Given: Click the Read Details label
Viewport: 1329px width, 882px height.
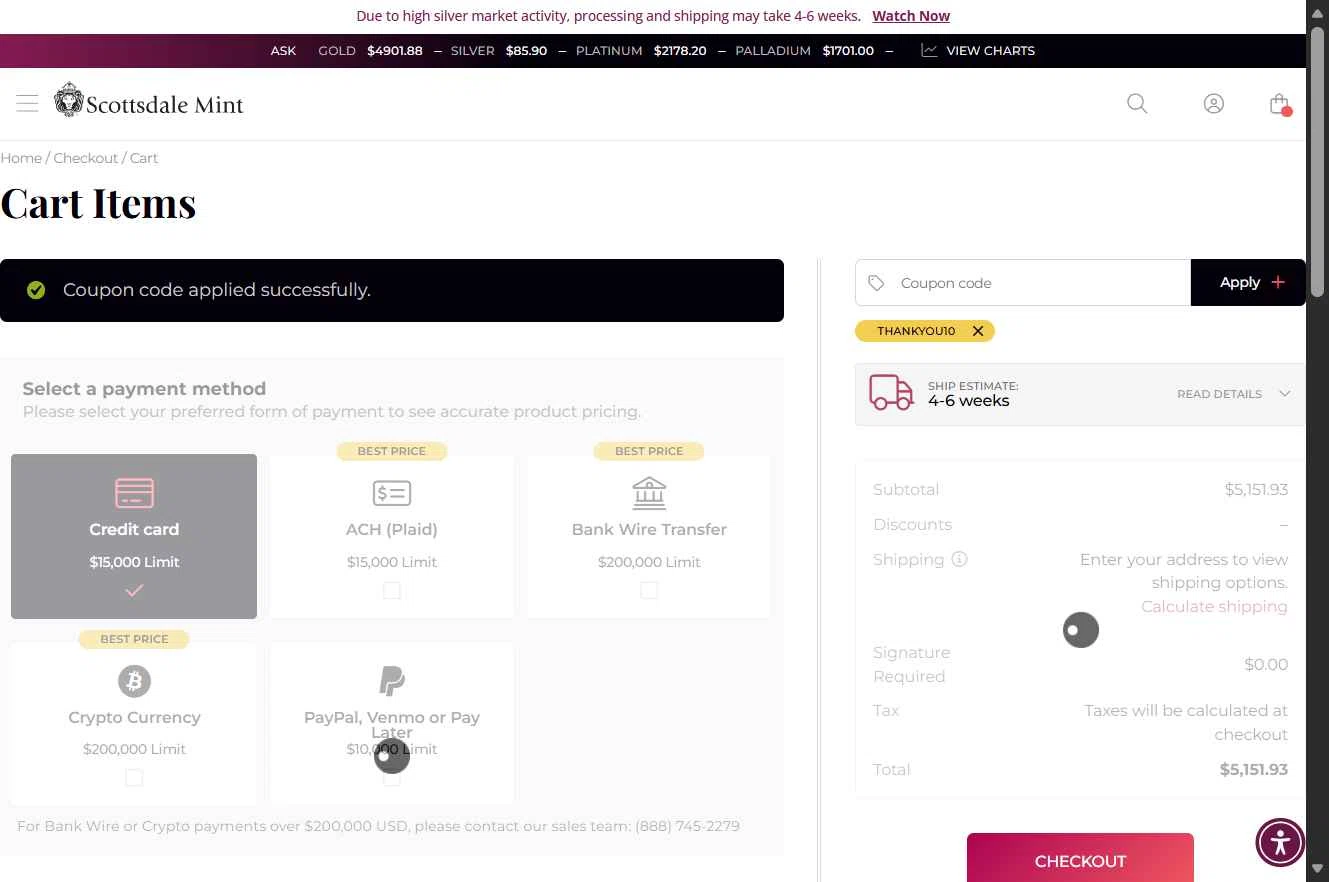Looking at the screenshot, I should click(1219, 394).
